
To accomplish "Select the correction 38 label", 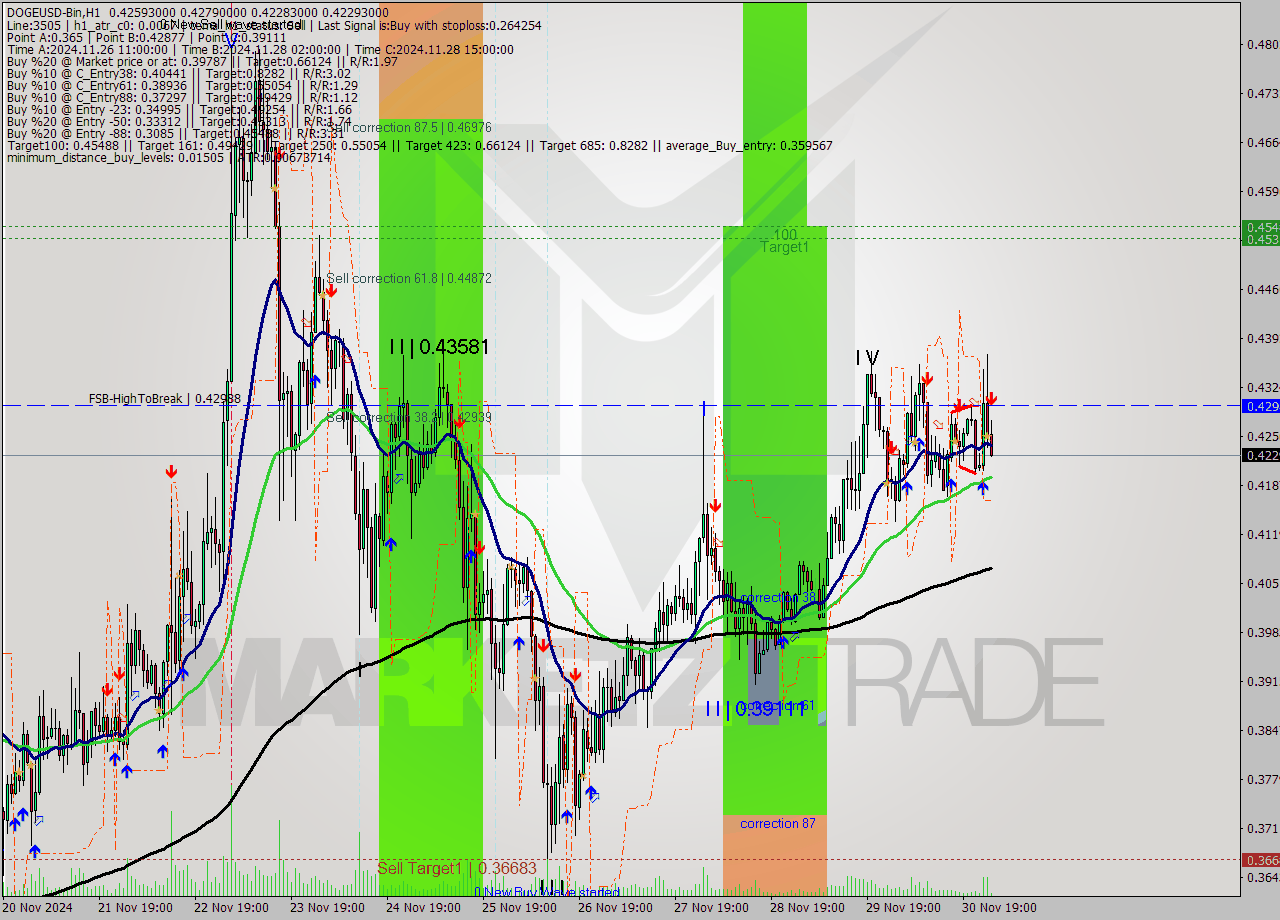I will pos(777,597).
